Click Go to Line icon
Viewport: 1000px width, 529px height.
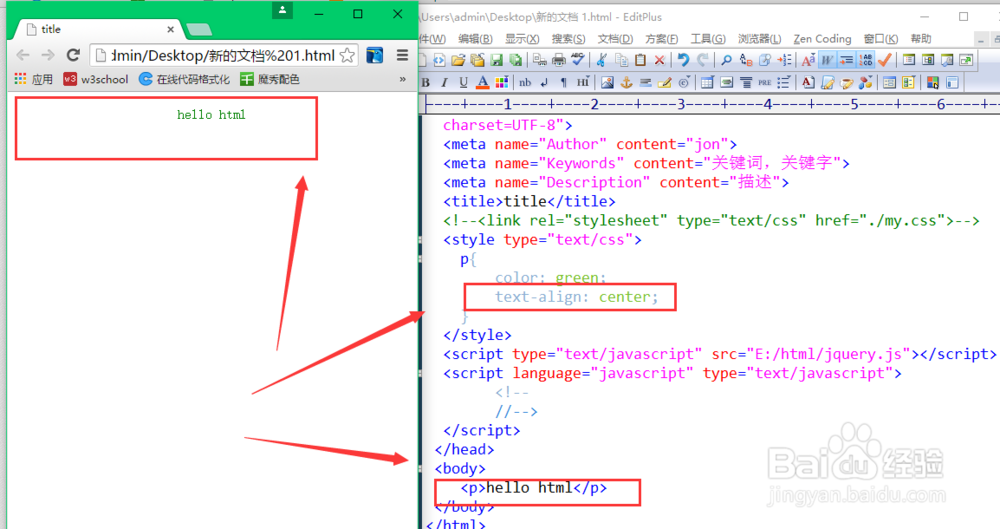(x=784, y=60)
